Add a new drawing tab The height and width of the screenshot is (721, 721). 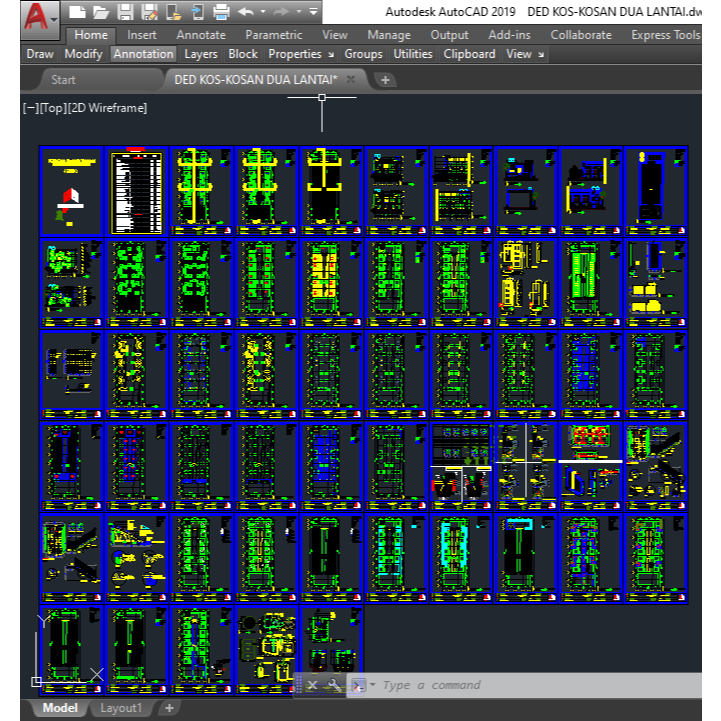(385, 80)
